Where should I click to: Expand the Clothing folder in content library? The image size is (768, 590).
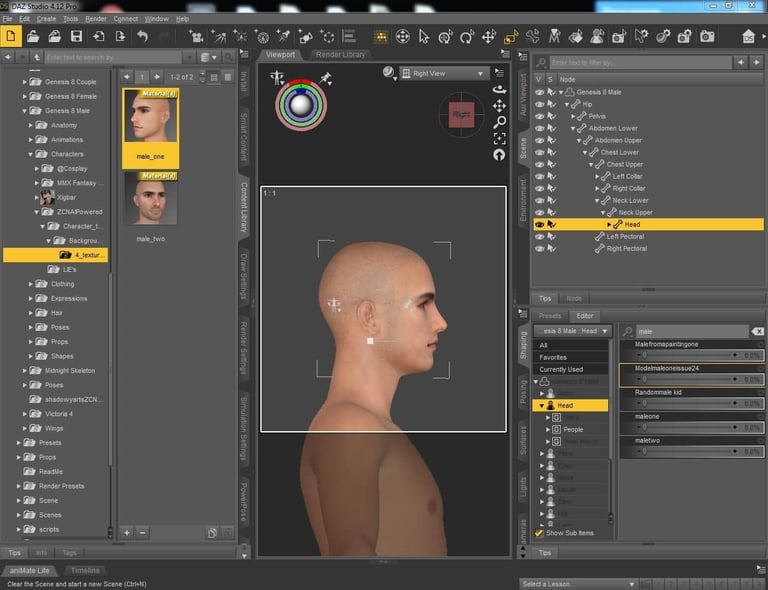(x=30, y=284)
